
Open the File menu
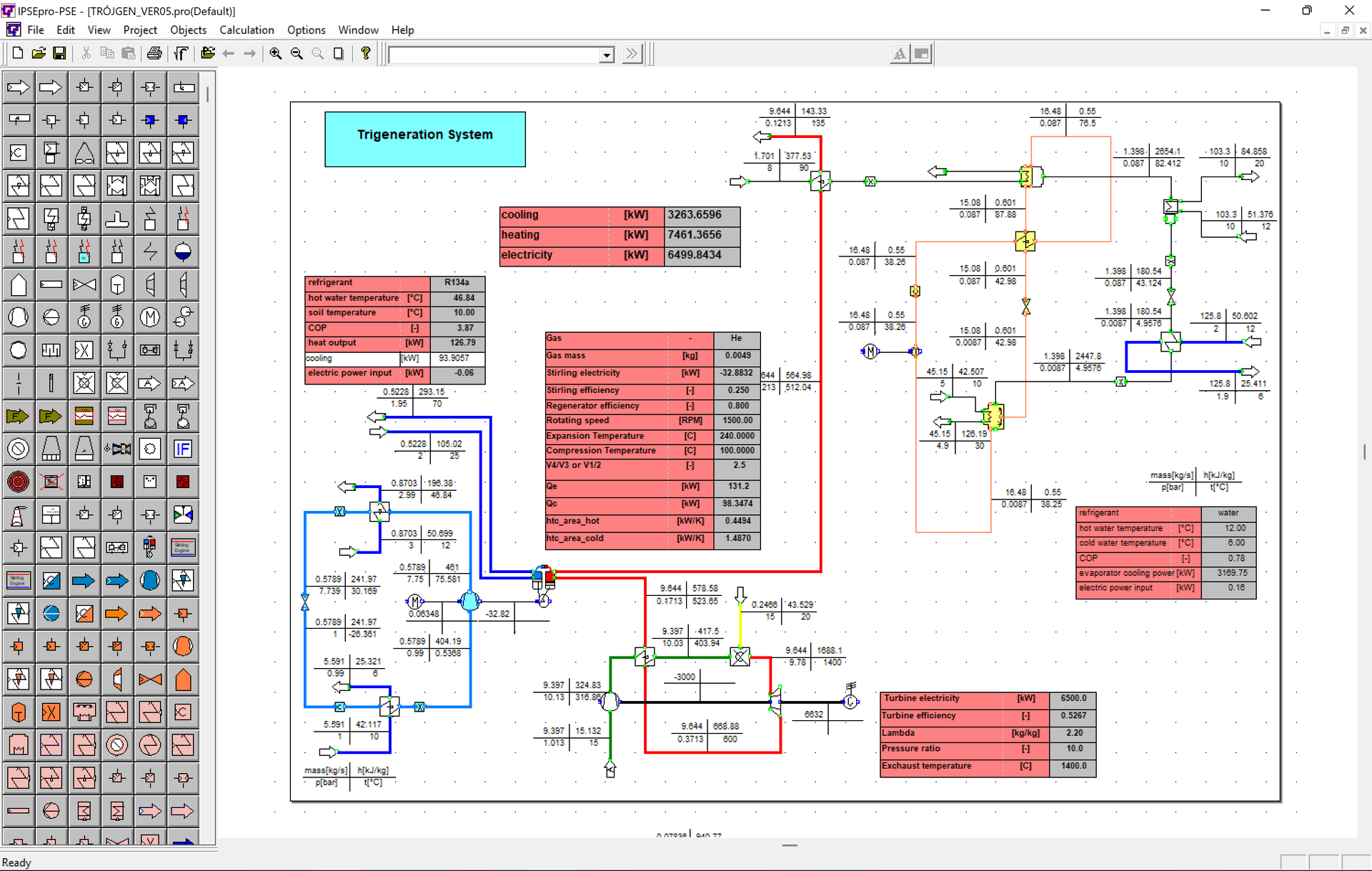(x=36, y=30)
